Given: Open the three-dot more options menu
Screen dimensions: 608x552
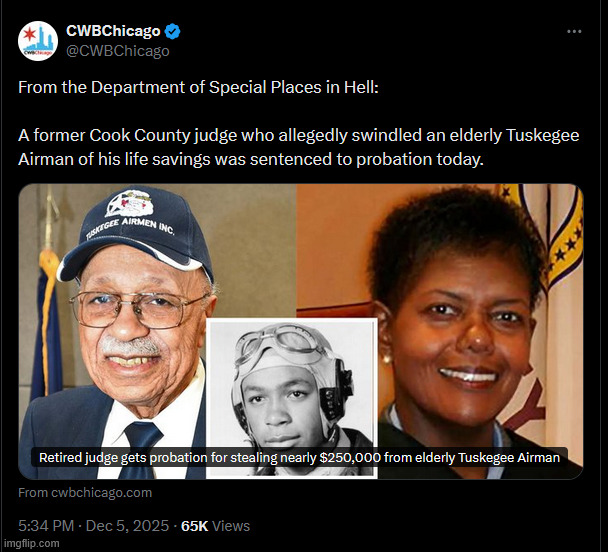Looking at the screenshot, I should coord(574,31).
